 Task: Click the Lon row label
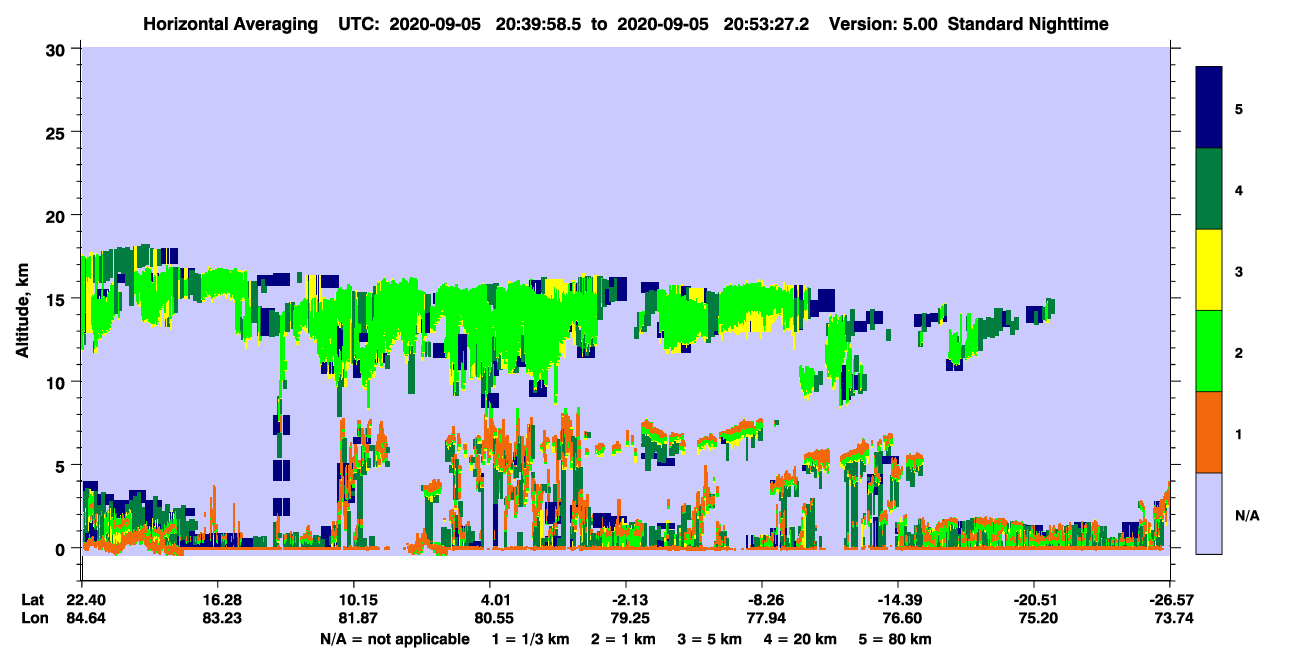tap(33, 618)
